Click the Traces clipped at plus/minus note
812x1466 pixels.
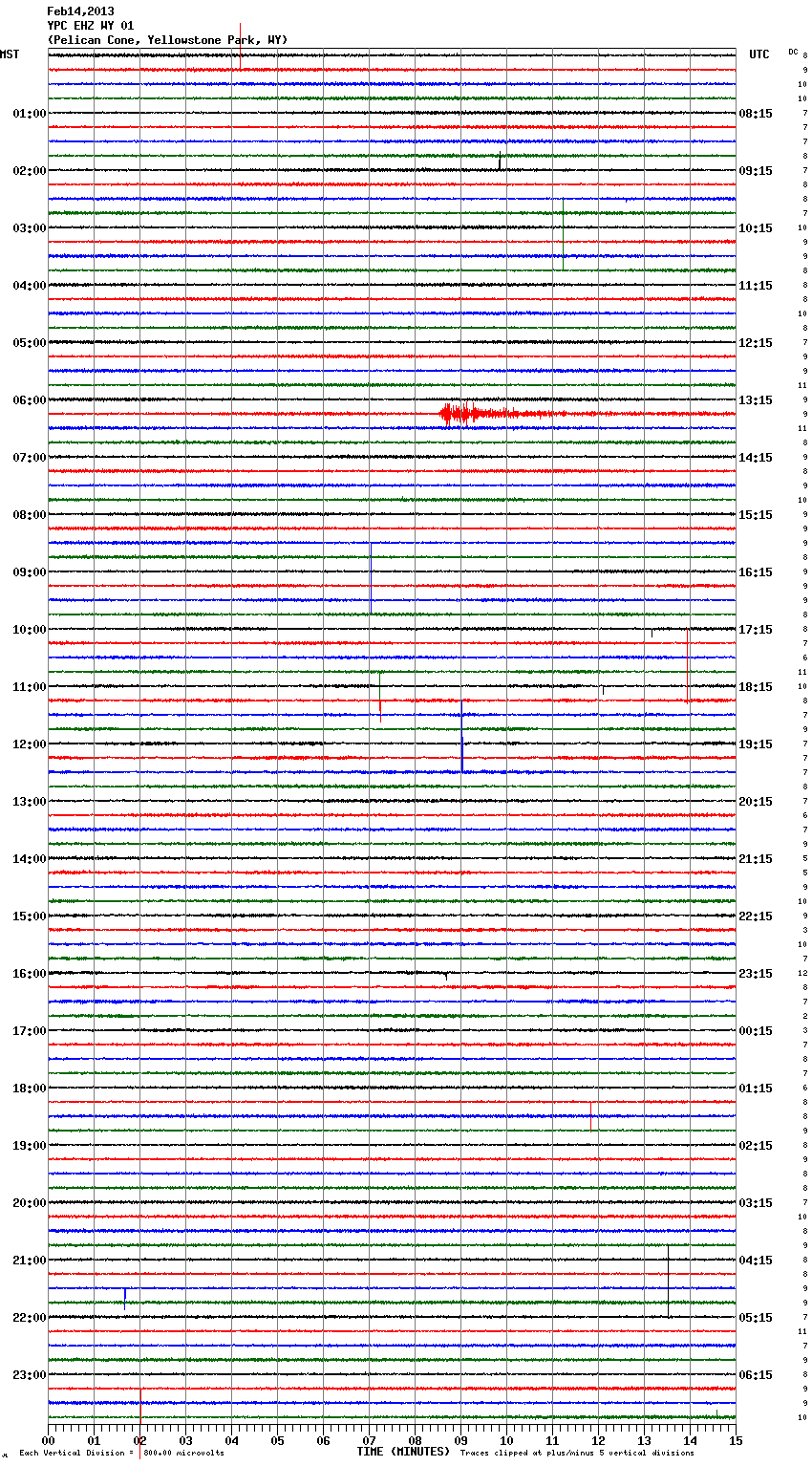click(x=578, y=1454)
